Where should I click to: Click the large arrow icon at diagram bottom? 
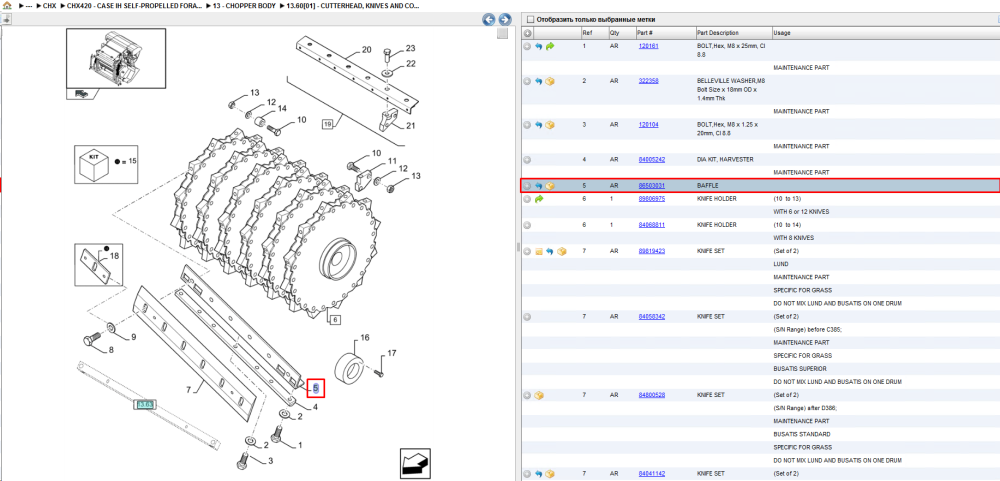[x=415, y=463]
